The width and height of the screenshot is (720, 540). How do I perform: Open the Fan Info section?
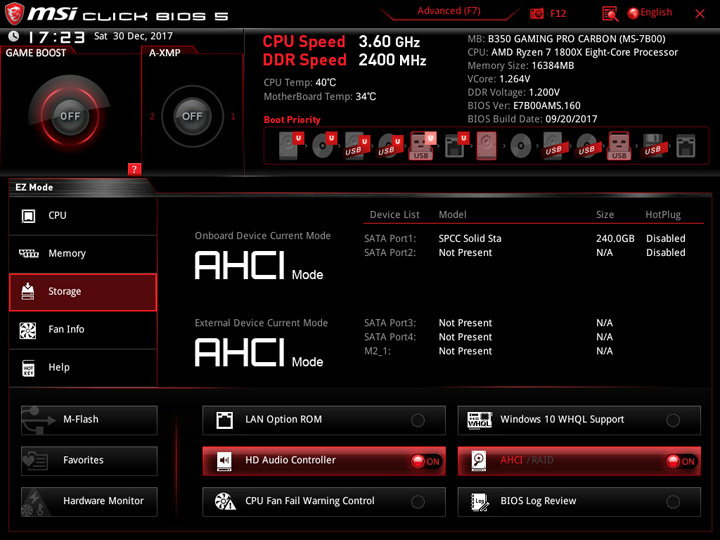click(x=83, y=330)
